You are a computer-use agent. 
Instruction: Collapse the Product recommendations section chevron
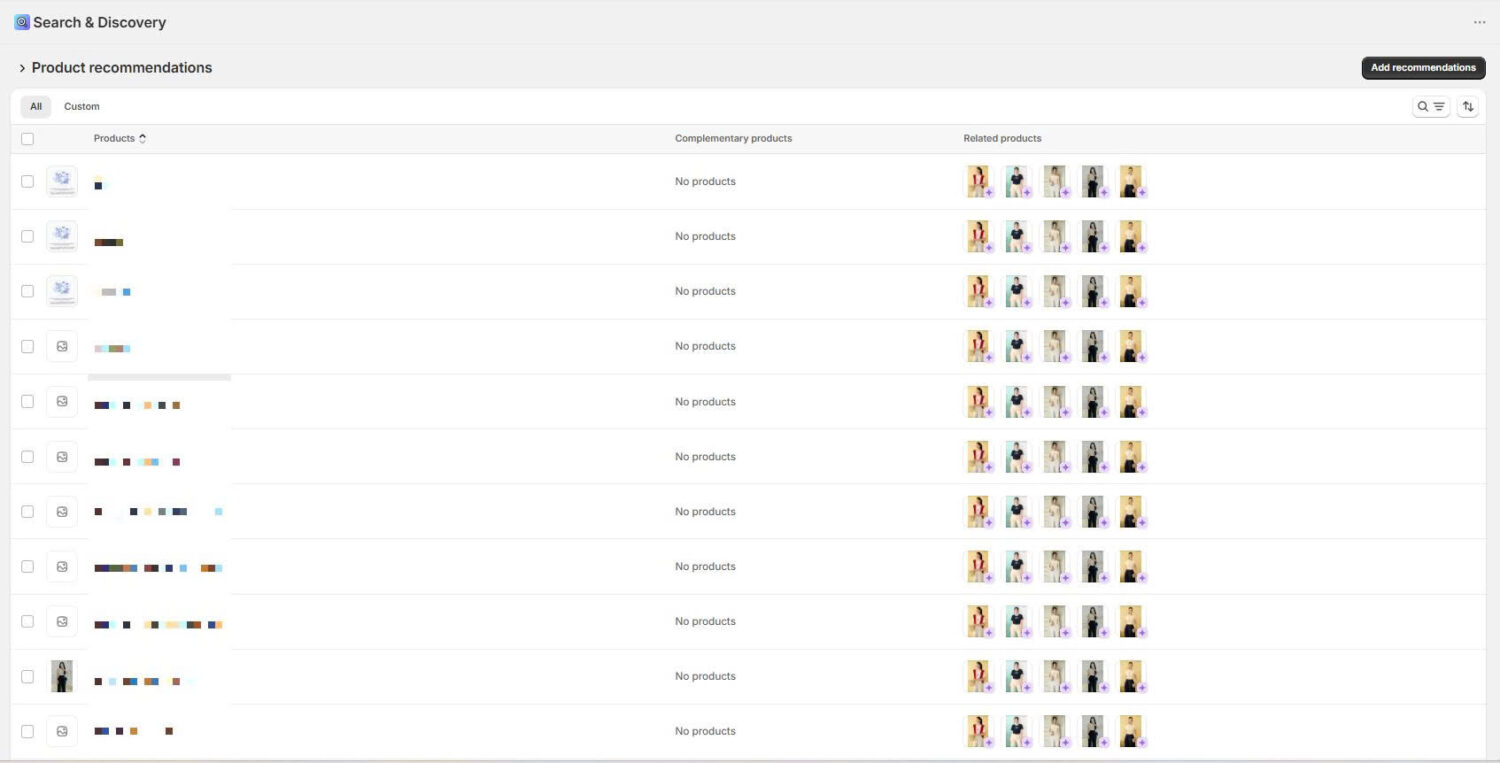21,67
